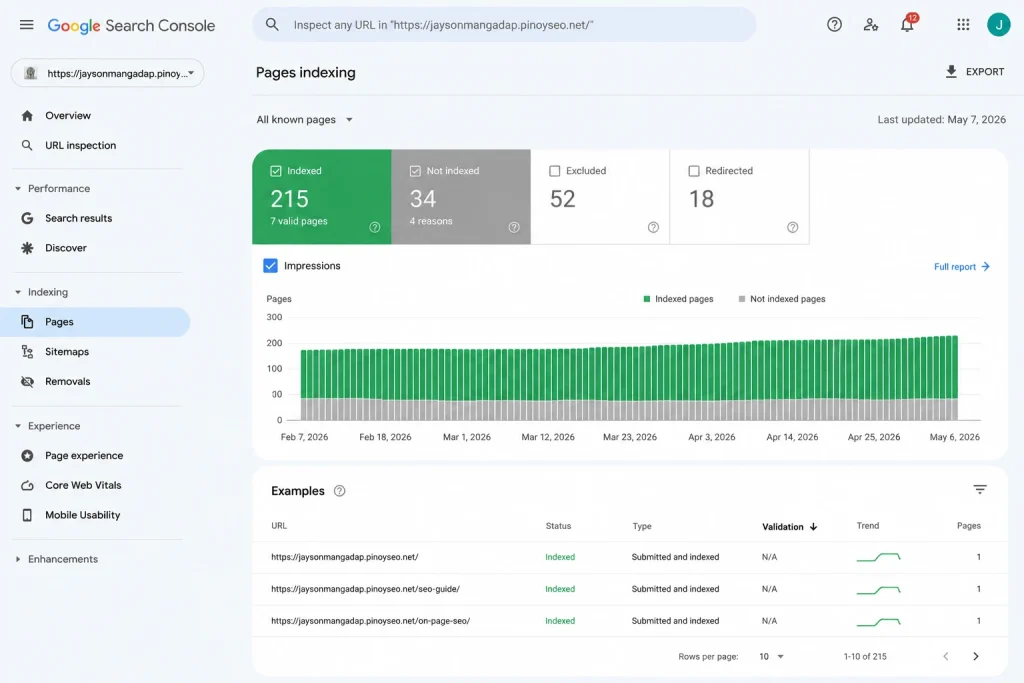Click the trend sparkline in the seo-guide row

878,590
